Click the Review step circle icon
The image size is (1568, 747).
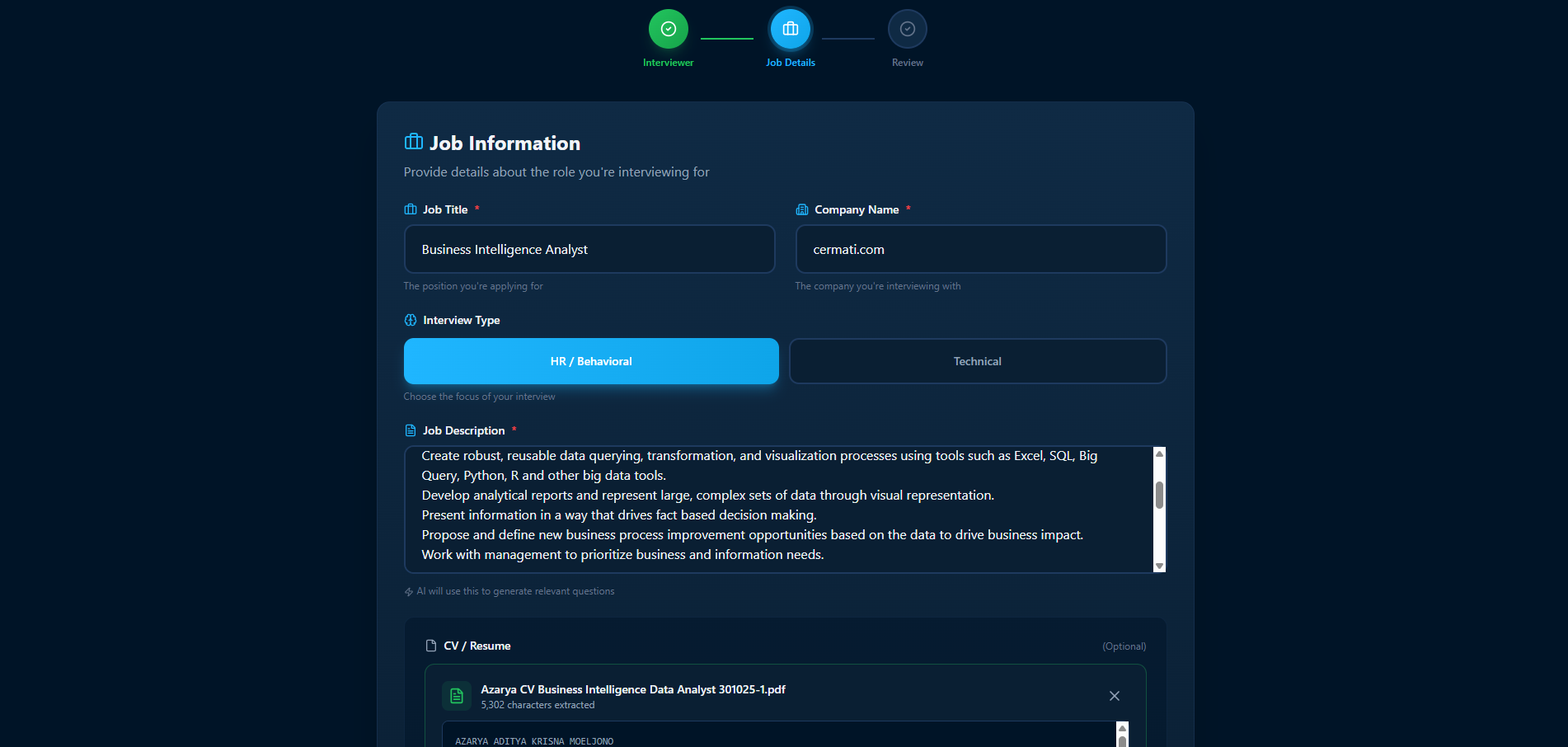tap(908, 29)
